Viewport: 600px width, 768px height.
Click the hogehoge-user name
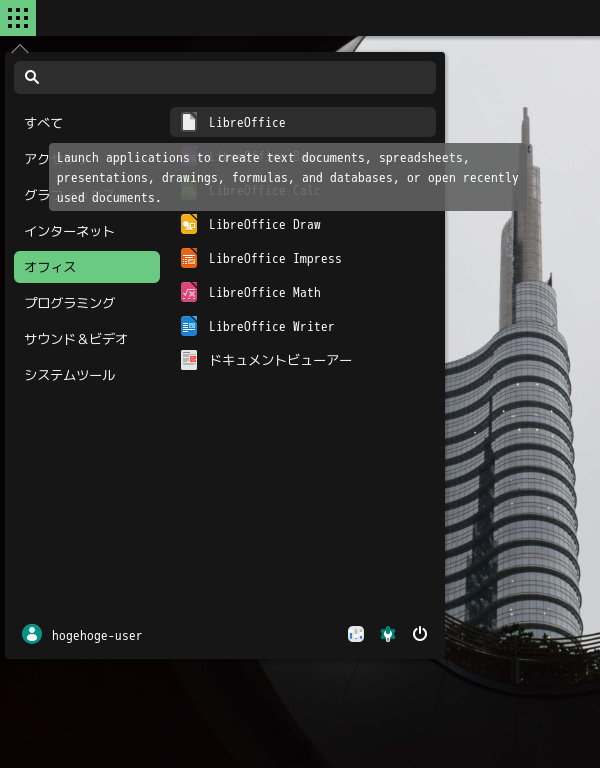[x=97, y=635]
